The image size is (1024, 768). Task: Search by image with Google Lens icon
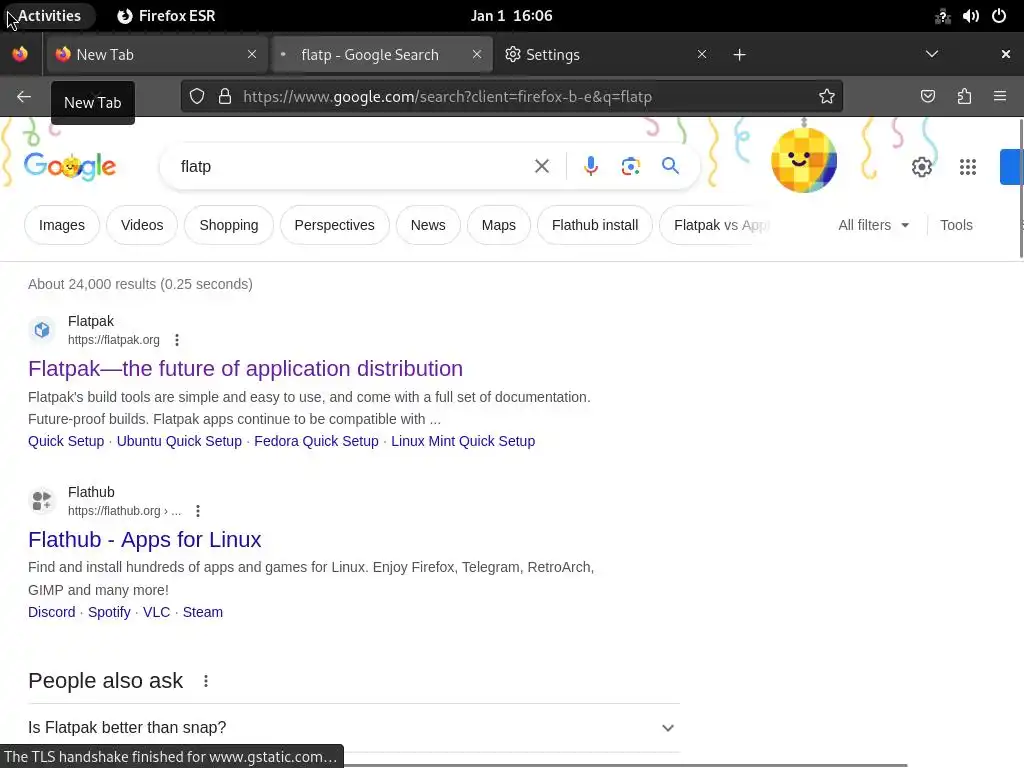630,167
